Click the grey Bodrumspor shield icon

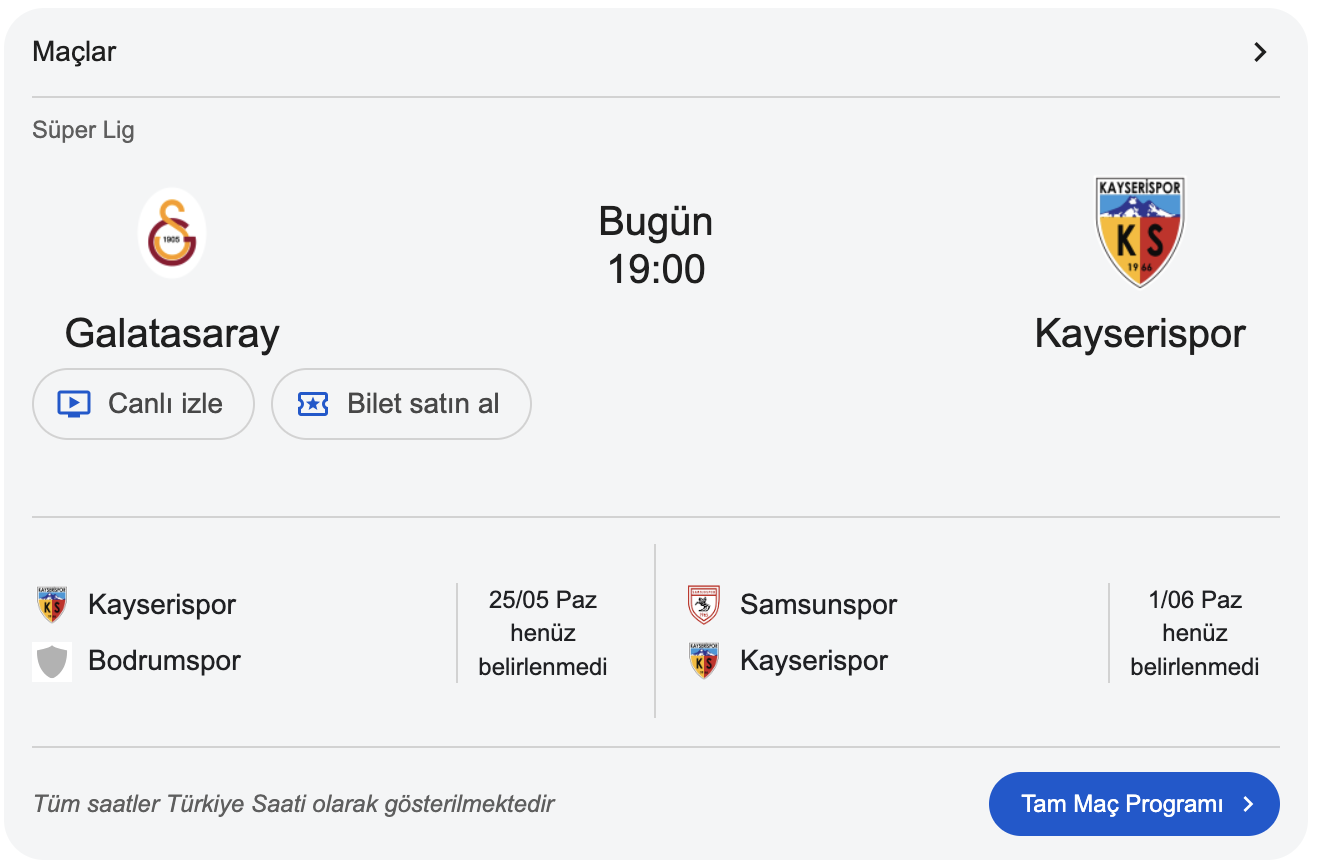[52, 661]
